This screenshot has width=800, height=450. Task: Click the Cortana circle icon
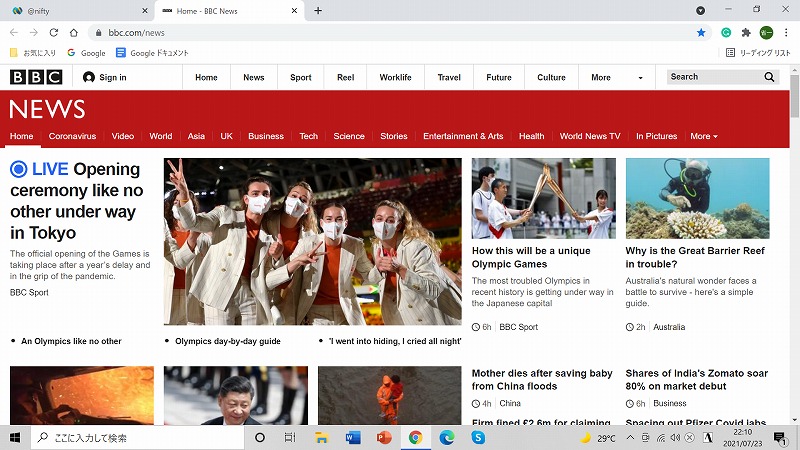(x=260, y=438)
